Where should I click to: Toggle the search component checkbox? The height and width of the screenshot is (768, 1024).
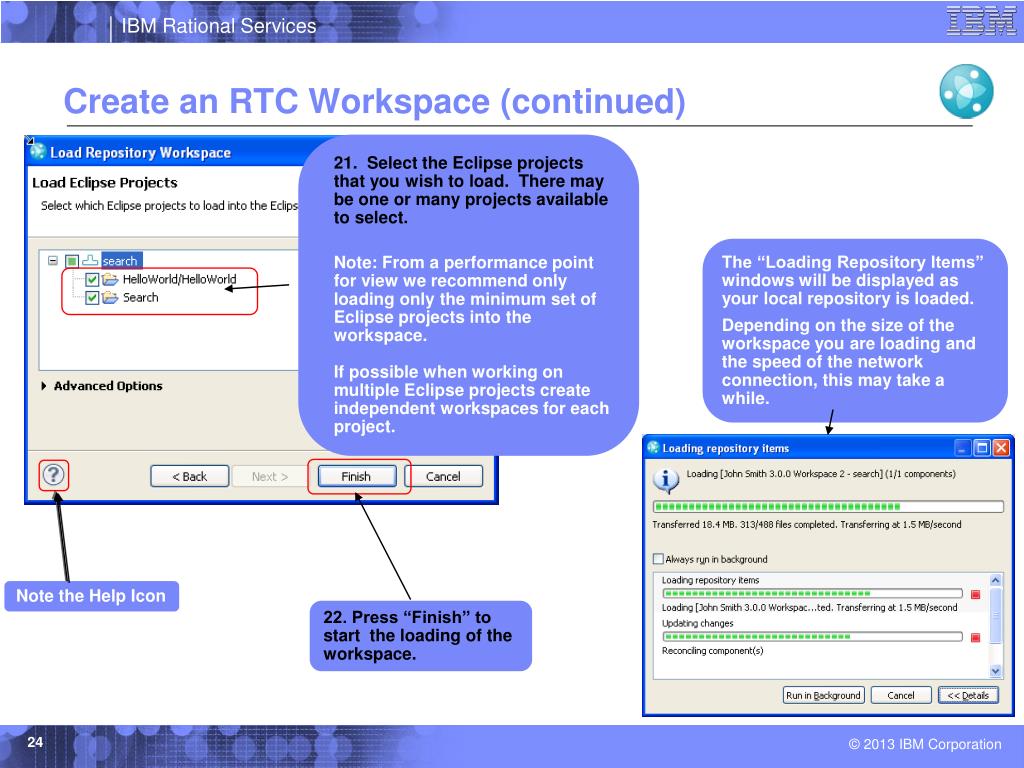[x=72, y=261]
